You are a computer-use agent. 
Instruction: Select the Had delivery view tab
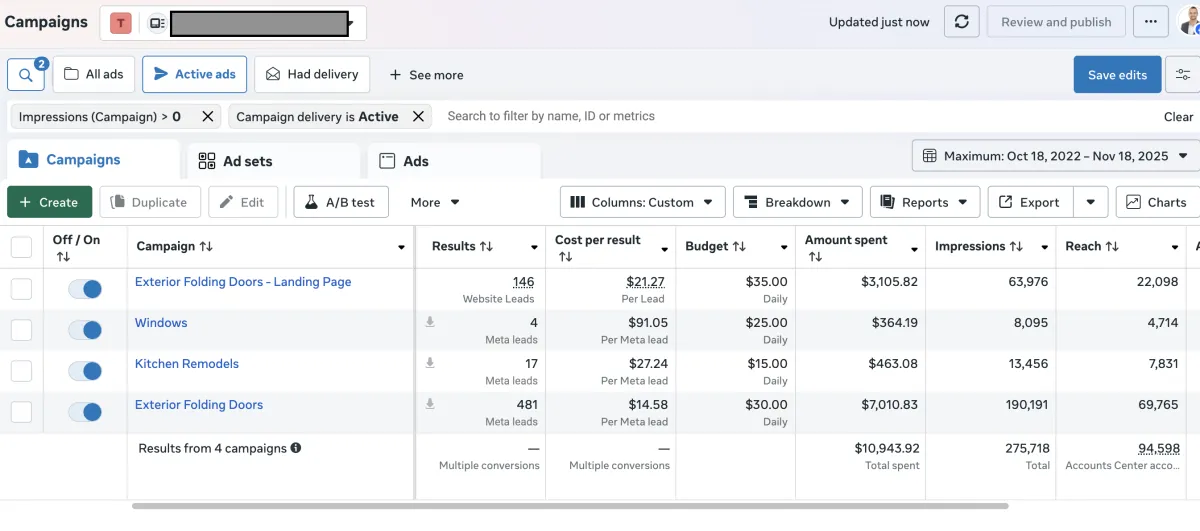click(312, 75)
